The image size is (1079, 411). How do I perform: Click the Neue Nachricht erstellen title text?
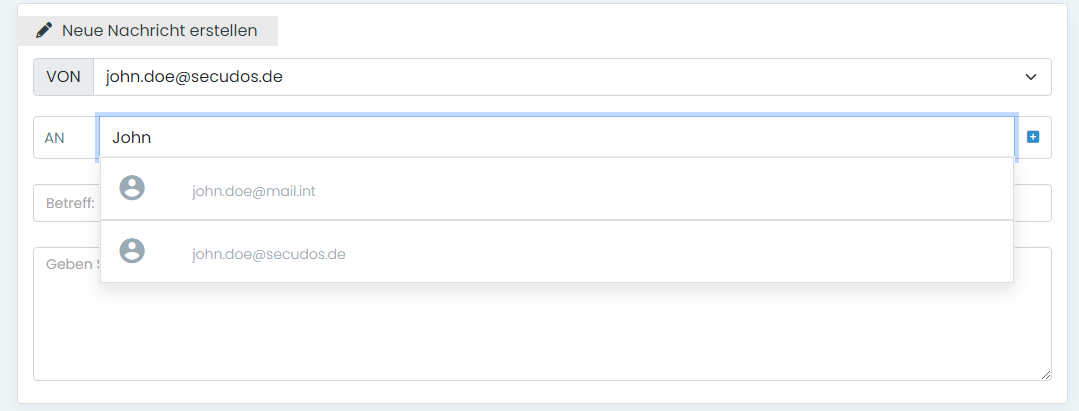[x=160, y=31]
